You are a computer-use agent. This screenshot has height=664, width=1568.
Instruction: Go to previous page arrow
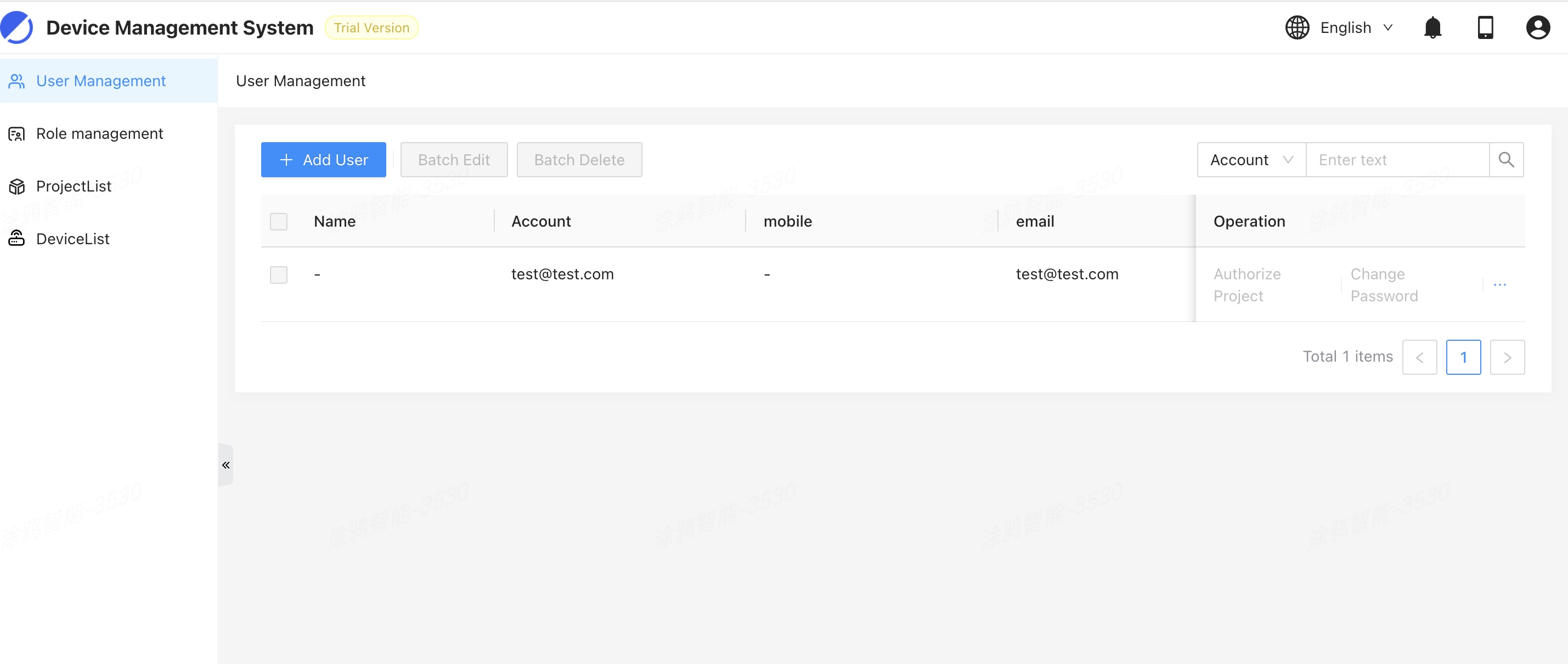pyautogui.click(x=1419, y=357)
